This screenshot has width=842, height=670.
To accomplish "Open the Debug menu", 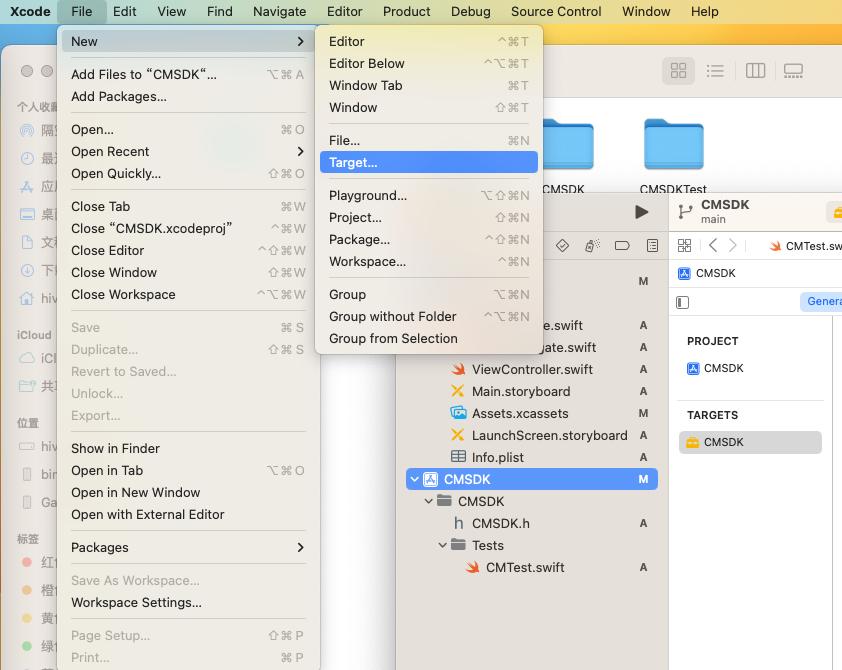I will [x=470, y=11].
